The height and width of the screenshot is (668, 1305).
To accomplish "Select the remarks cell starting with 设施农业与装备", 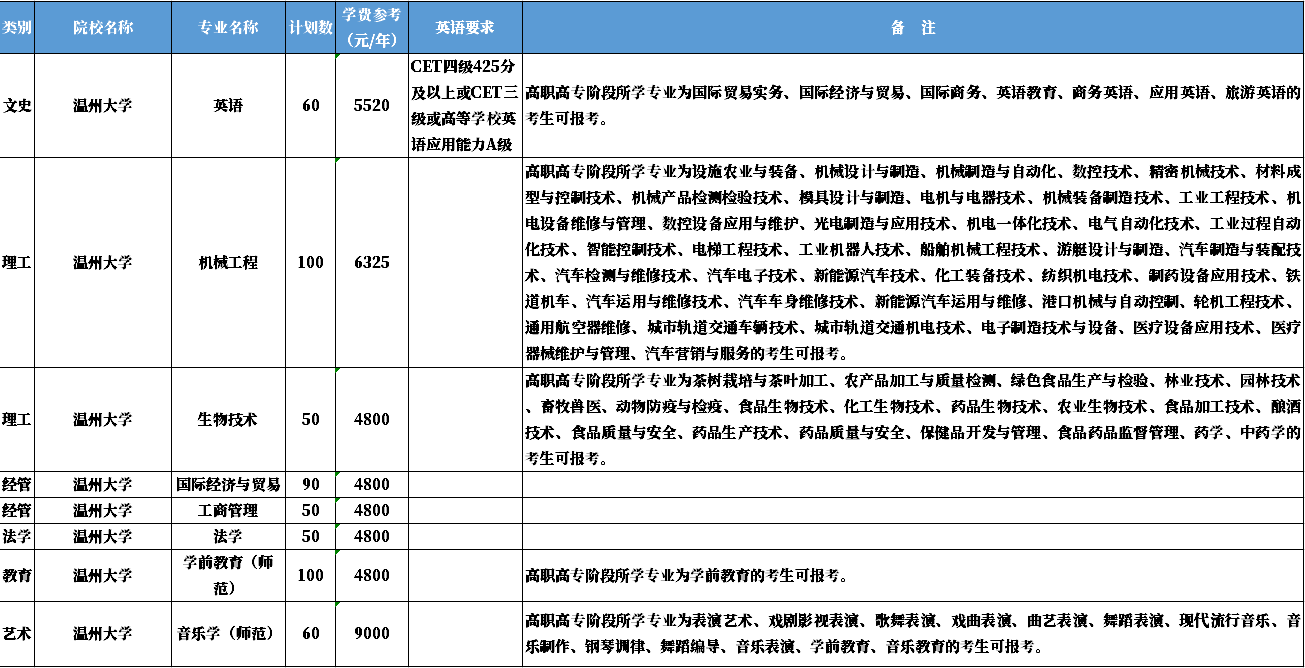I will [x=913, y=263].
